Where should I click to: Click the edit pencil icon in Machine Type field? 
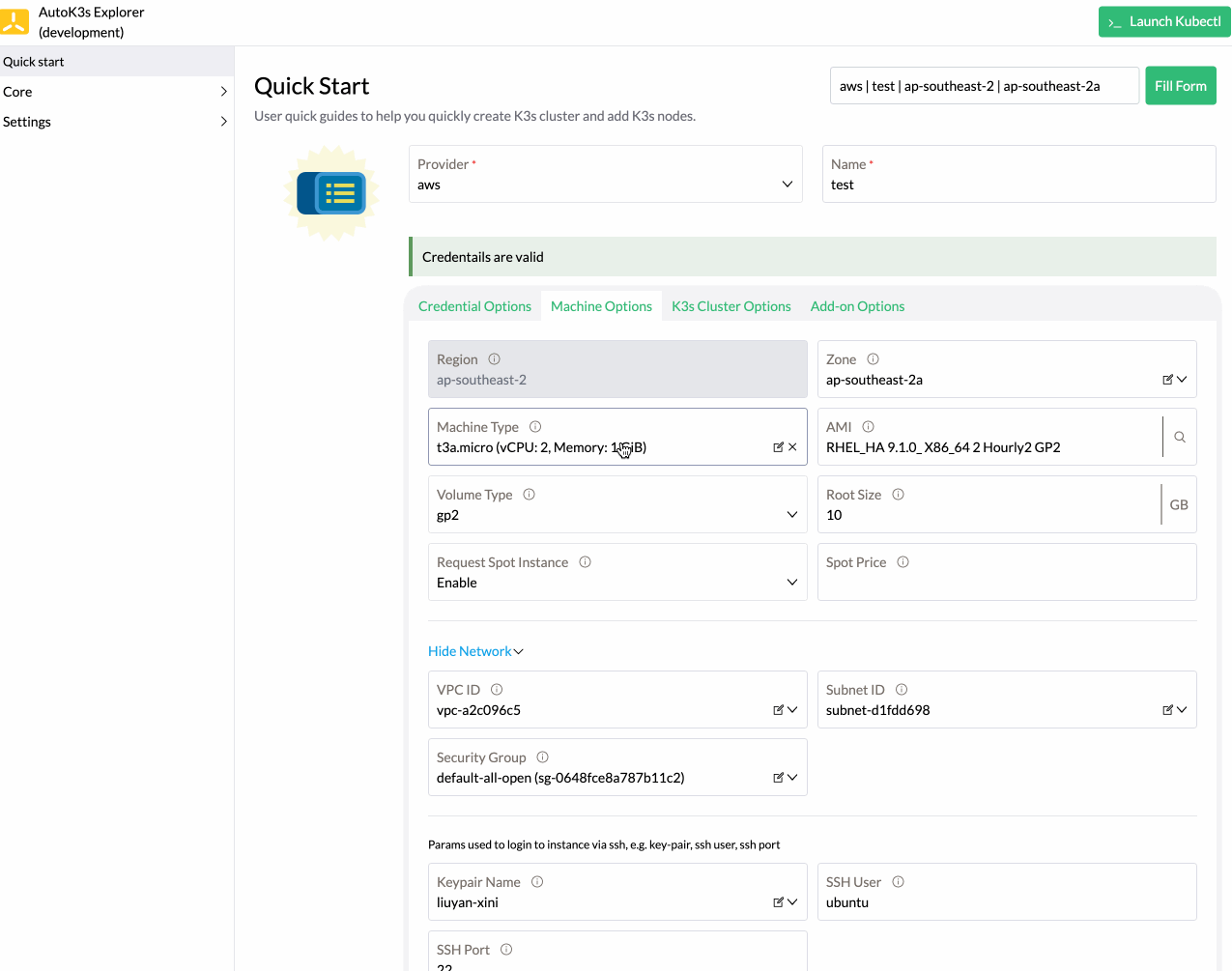pos(777,447)
